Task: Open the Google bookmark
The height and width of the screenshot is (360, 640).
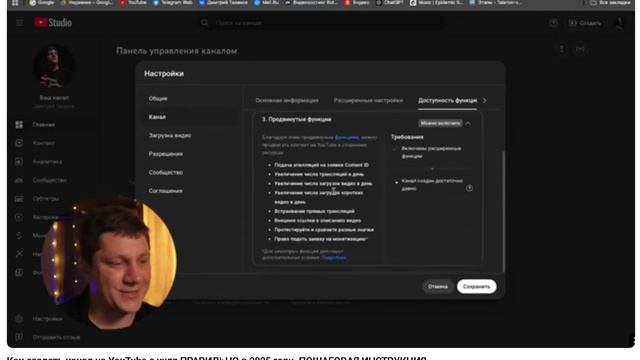Action: pos(42,3)
